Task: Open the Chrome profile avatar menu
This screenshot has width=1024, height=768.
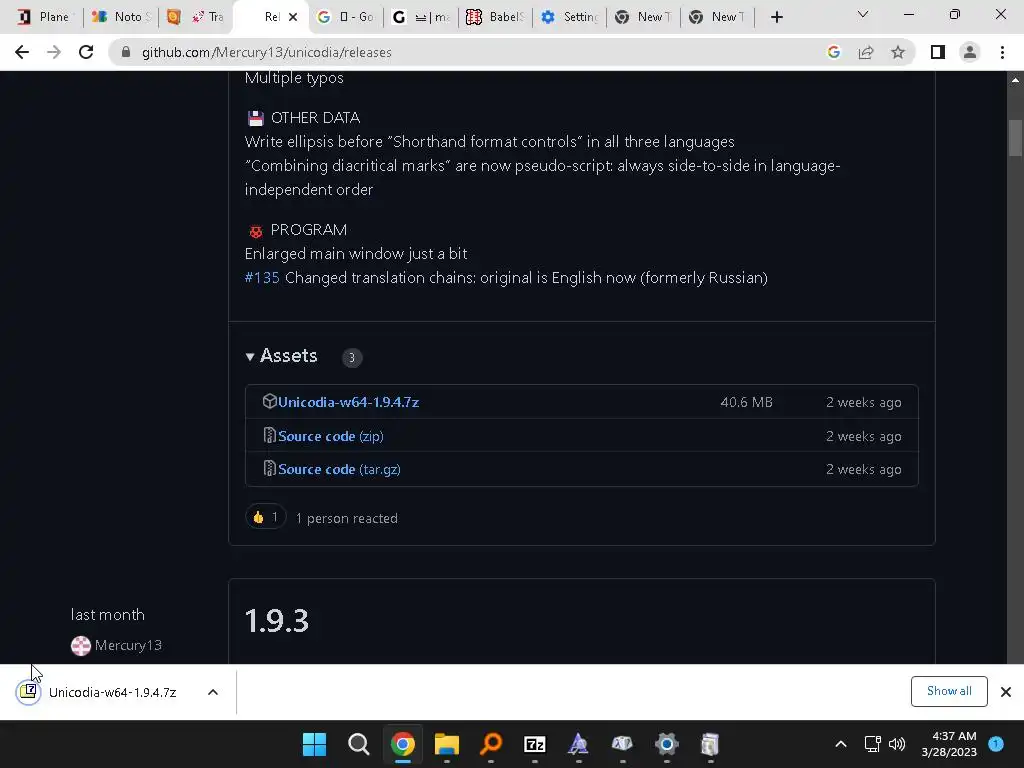Action: point(970,52)
